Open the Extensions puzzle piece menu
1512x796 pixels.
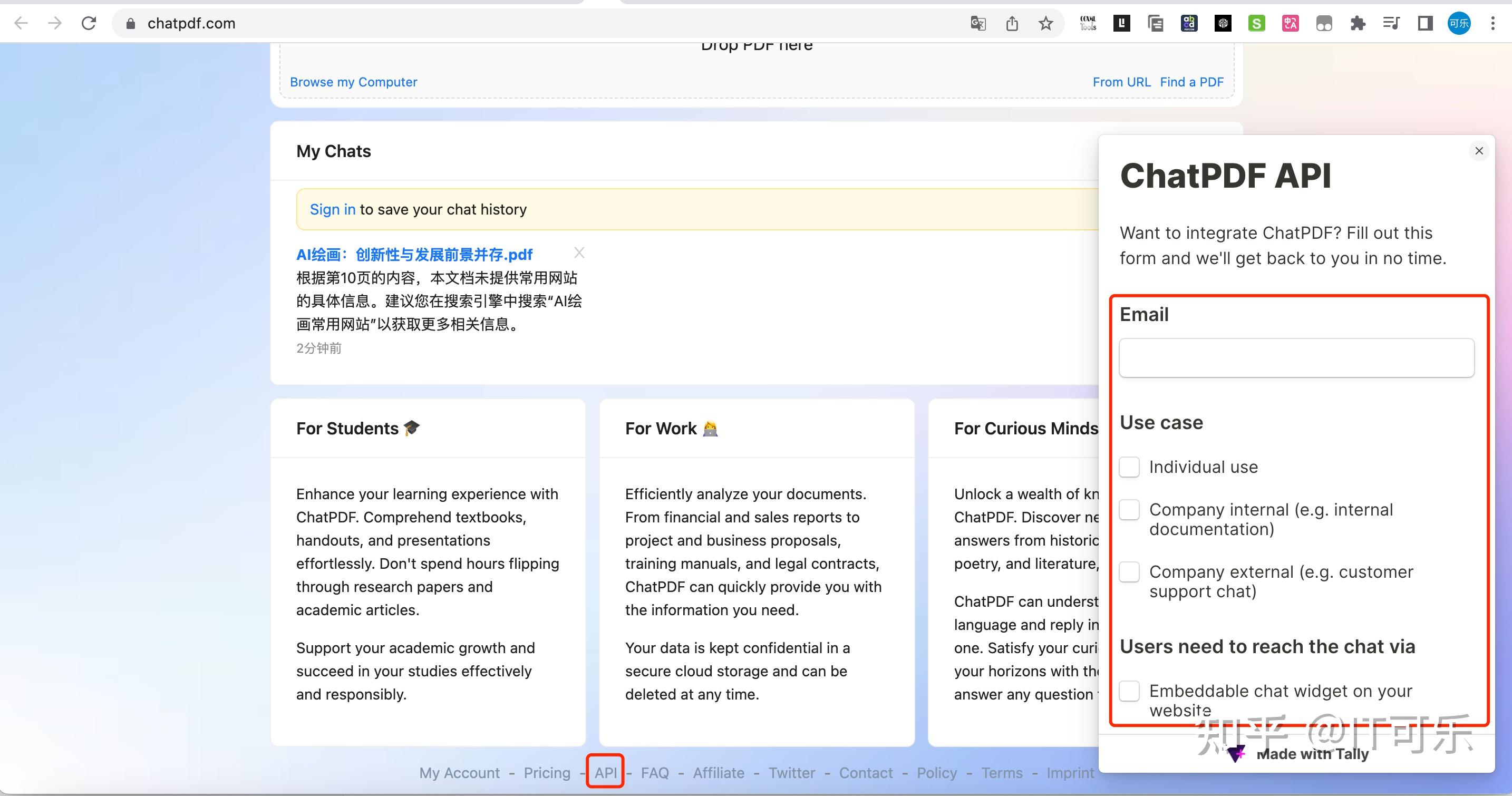pos(1358,24)
